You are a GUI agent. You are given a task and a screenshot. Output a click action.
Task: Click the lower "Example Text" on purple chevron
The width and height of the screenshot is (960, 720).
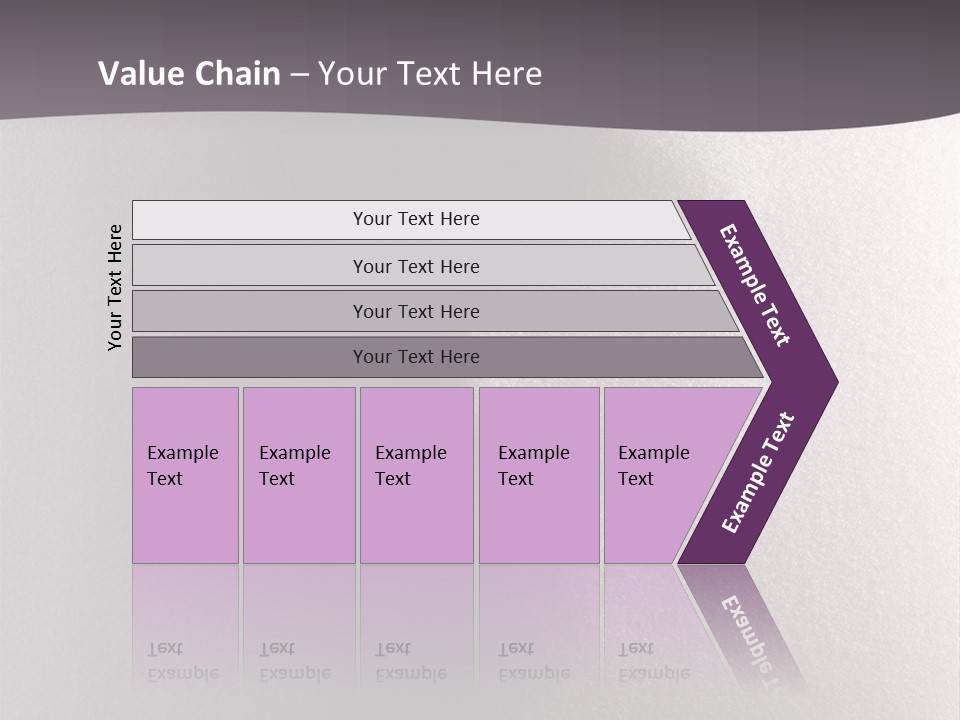(757, 473)
